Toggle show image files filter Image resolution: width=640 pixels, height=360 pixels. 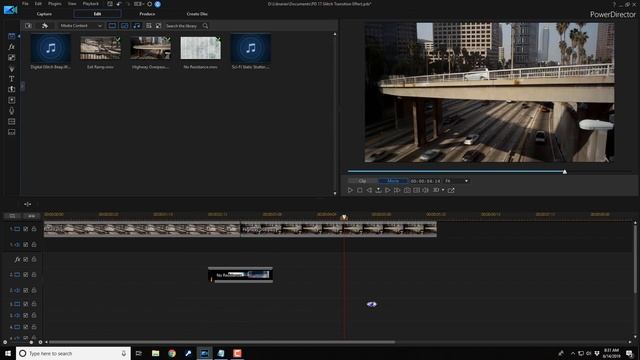pyautogui.click(x=124, y=26)
